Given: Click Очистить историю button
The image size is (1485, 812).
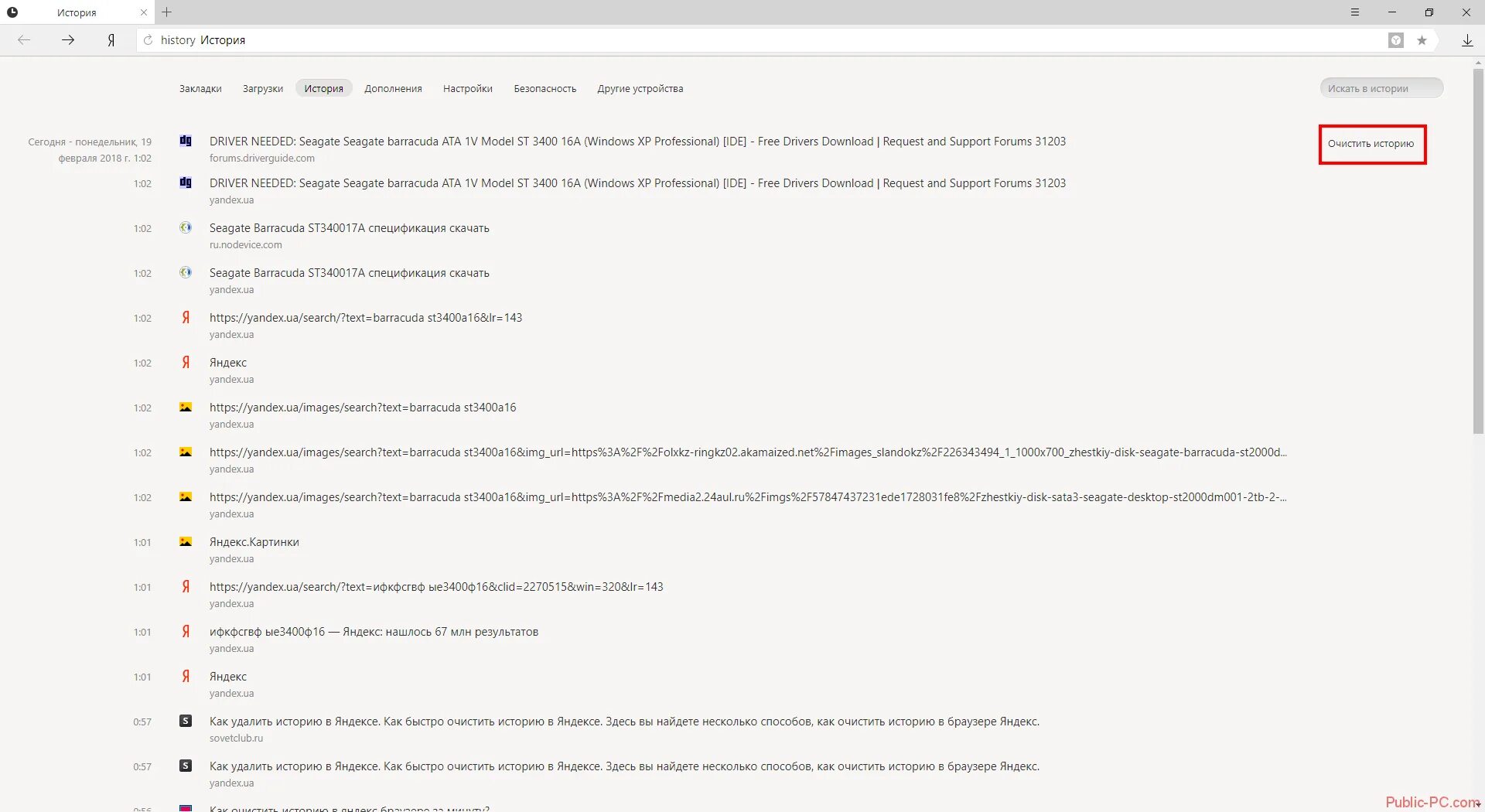Looking at the screenshot, I should point(1371,144).
